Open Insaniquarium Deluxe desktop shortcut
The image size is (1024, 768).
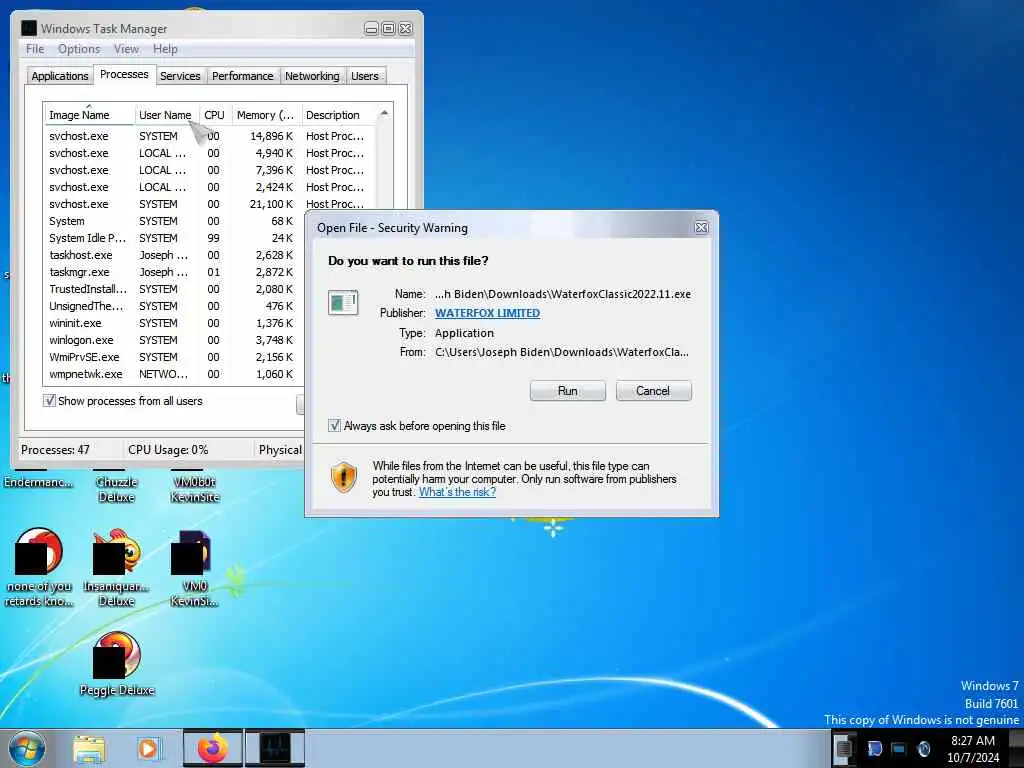(116, 567)
